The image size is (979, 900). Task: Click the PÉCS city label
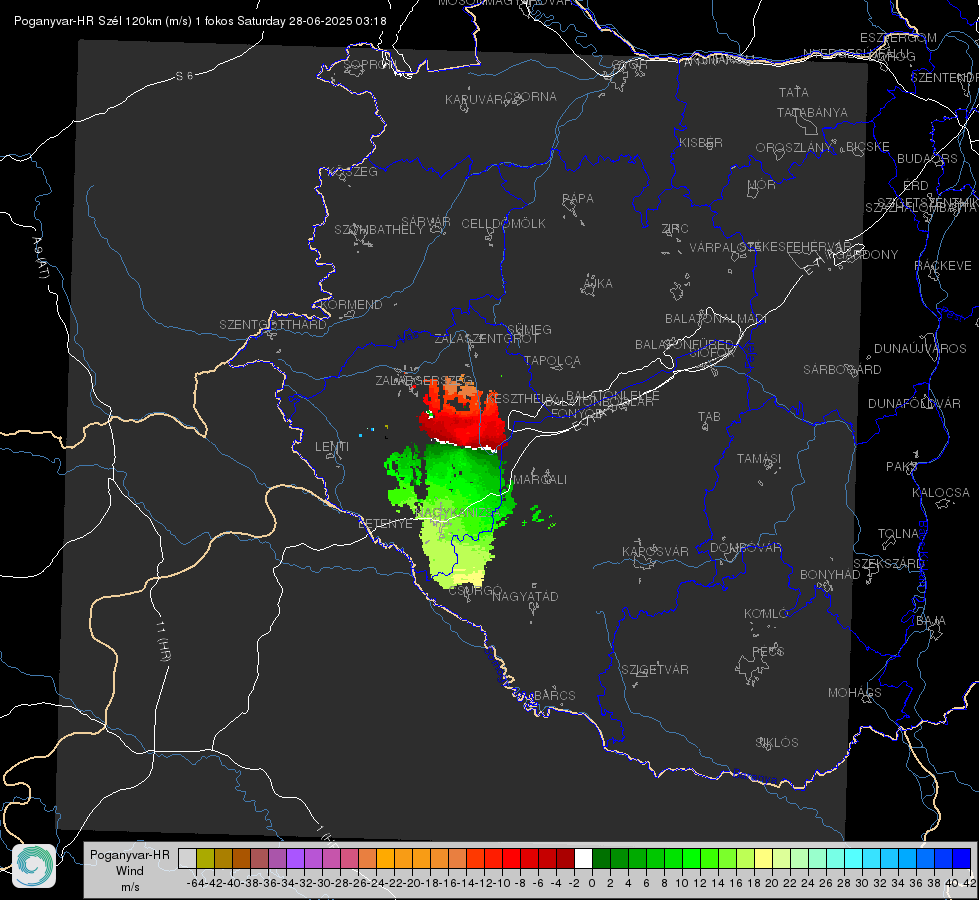pyautogui.click(x=767, y=651)
